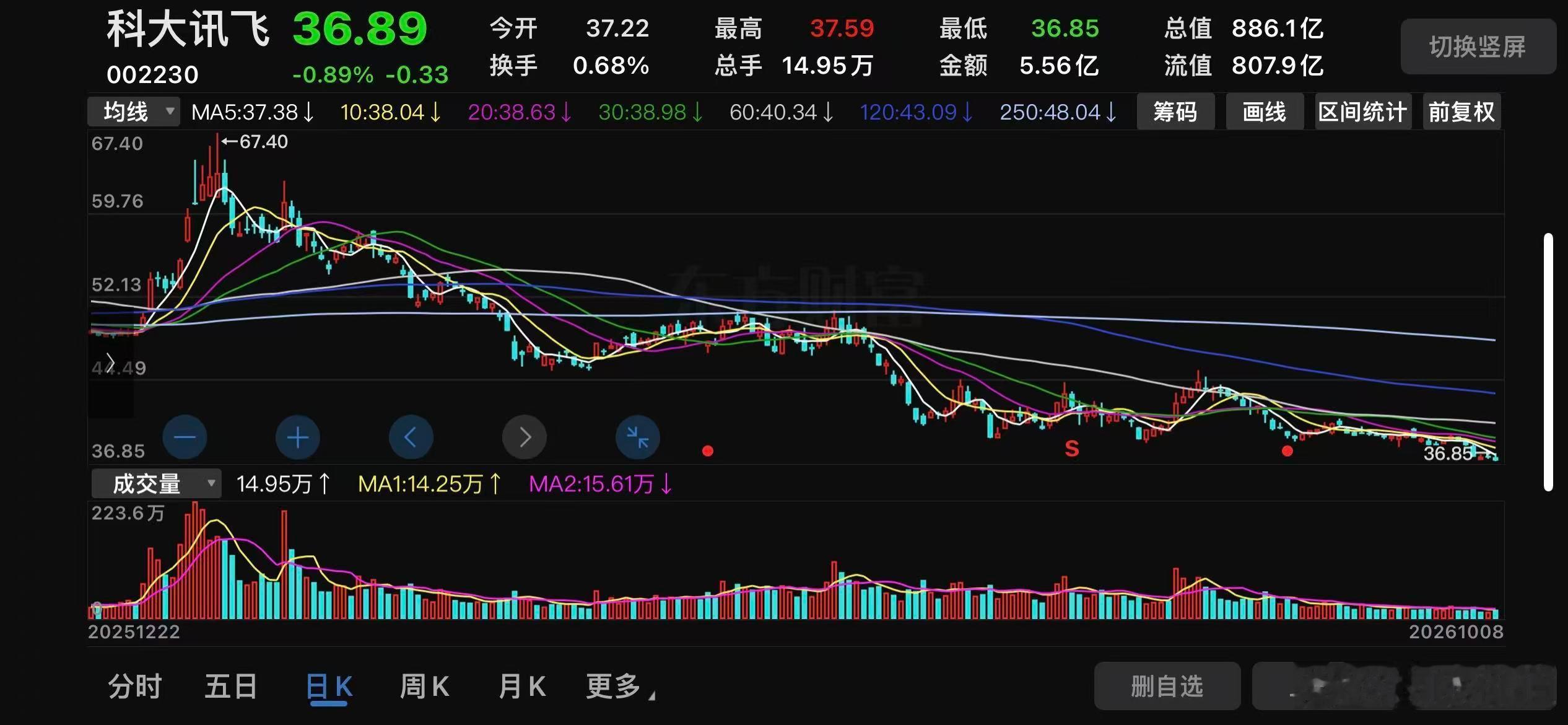Shift chart left with the blue arrow
Screen dimensions: 1568x725
tap(411, 437)
